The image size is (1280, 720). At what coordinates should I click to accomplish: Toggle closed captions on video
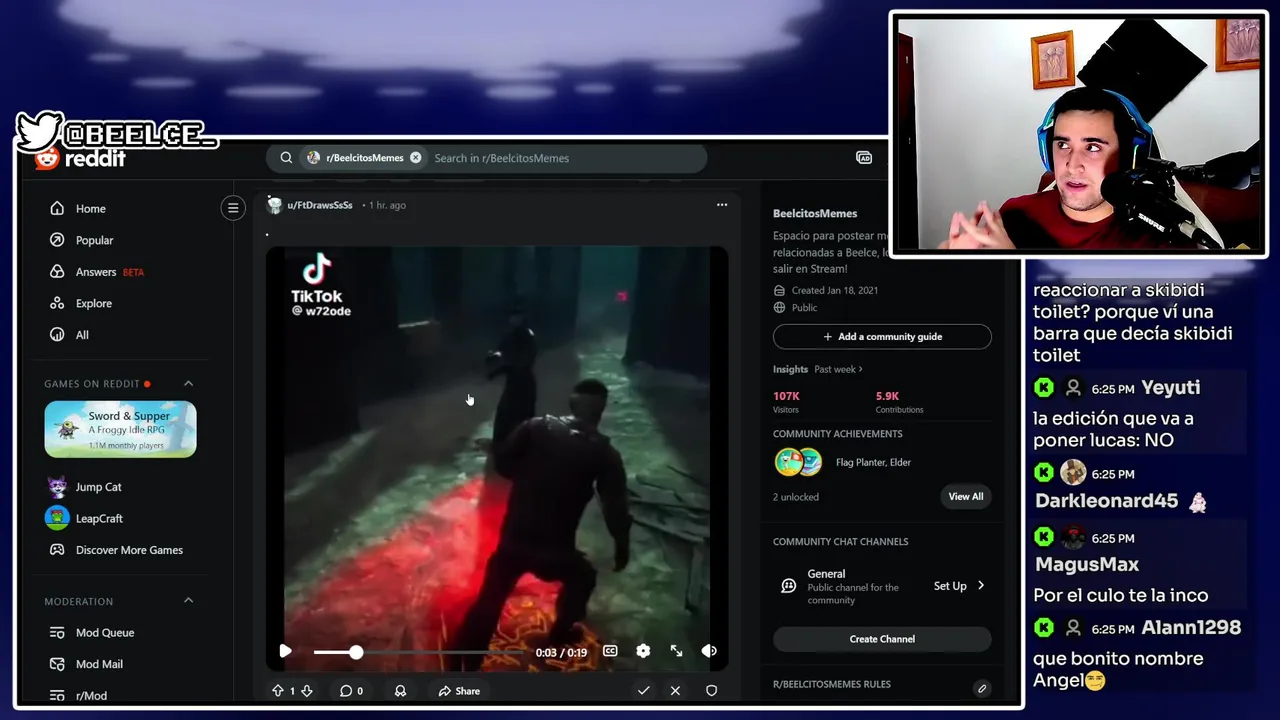click(x=610, y=651)
